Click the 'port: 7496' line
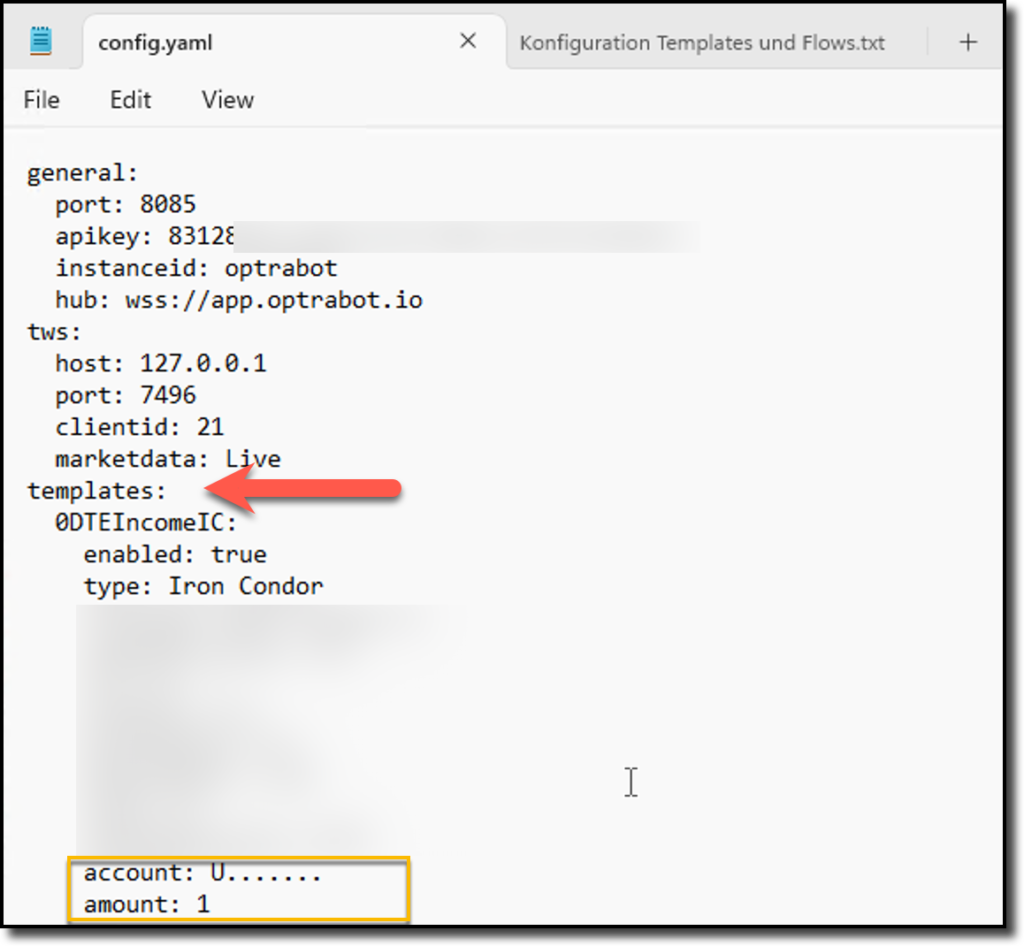 click(125, 396)
